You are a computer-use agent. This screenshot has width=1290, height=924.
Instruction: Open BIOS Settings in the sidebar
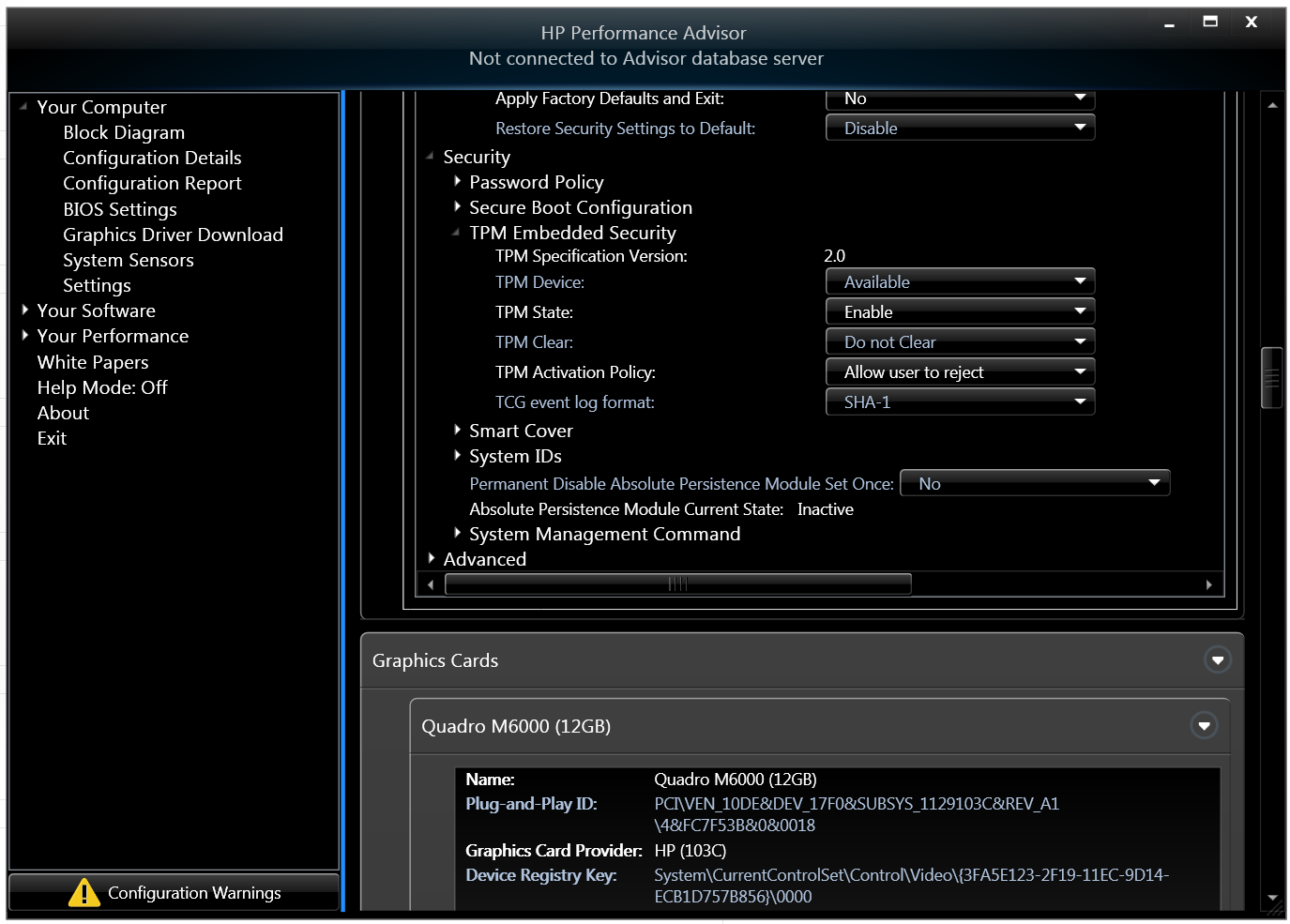(x=119, y=209)
